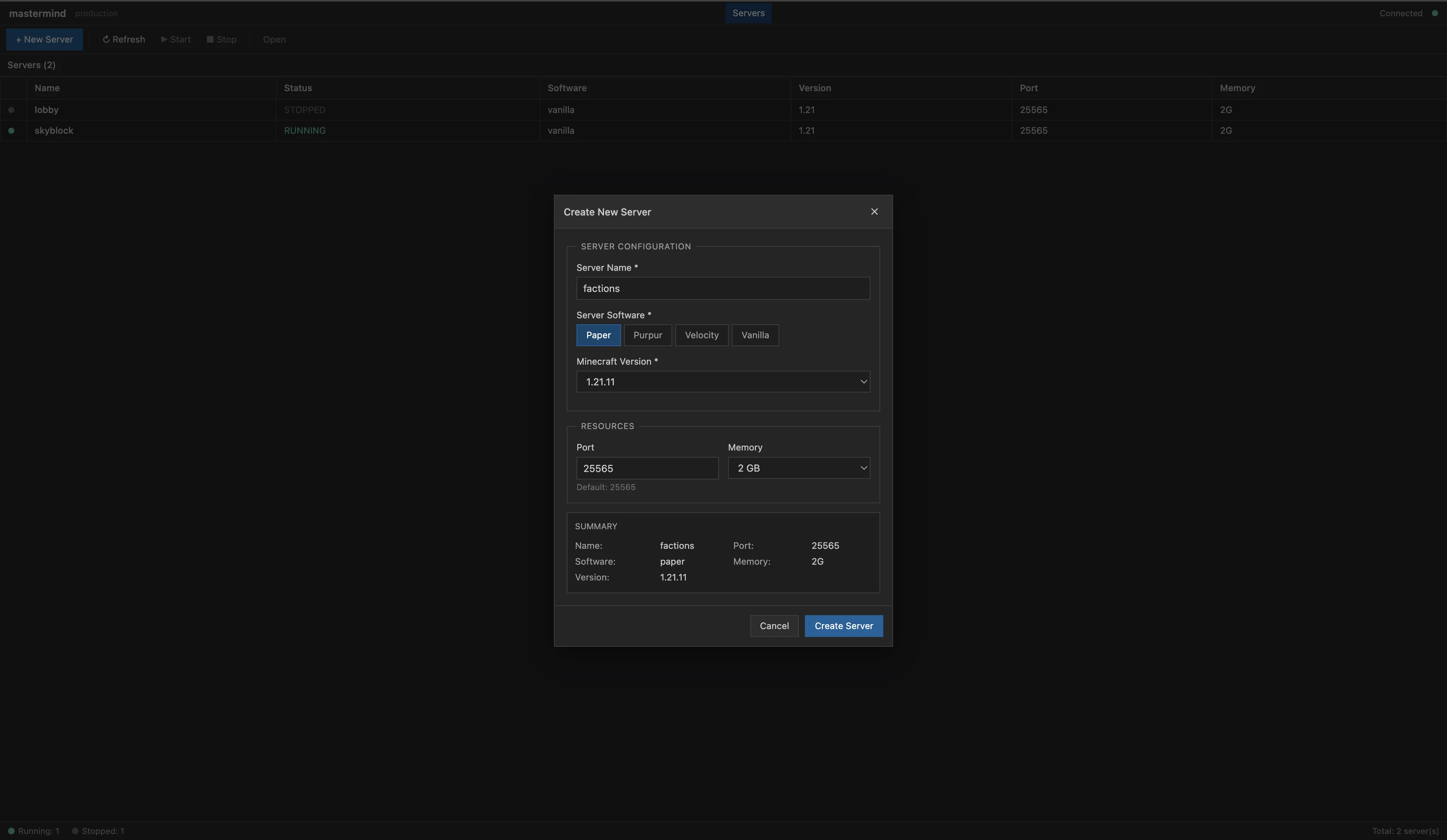
Task: Click the Total: 2 server(s) text
Action: pyautogui.click(x=1405, y=831)
